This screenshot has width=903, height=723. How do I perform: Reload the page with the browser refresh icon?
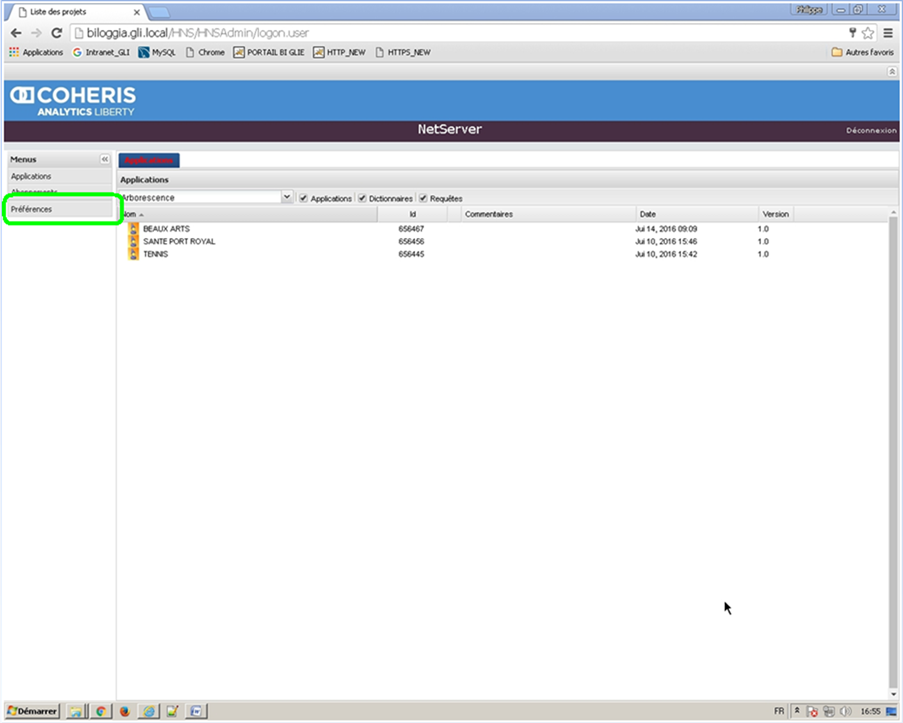coord(57,33)
